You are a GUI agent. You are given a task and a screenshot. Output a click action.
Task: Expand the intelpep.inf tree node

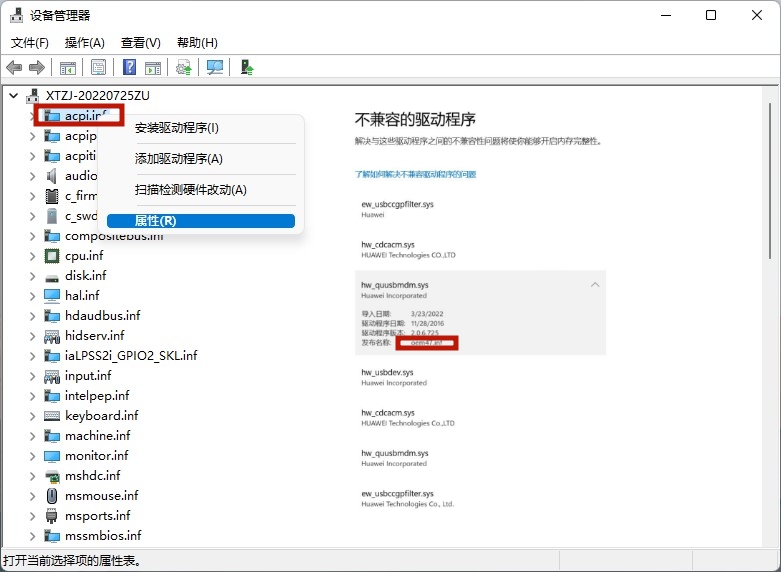(x=32, y=396)
